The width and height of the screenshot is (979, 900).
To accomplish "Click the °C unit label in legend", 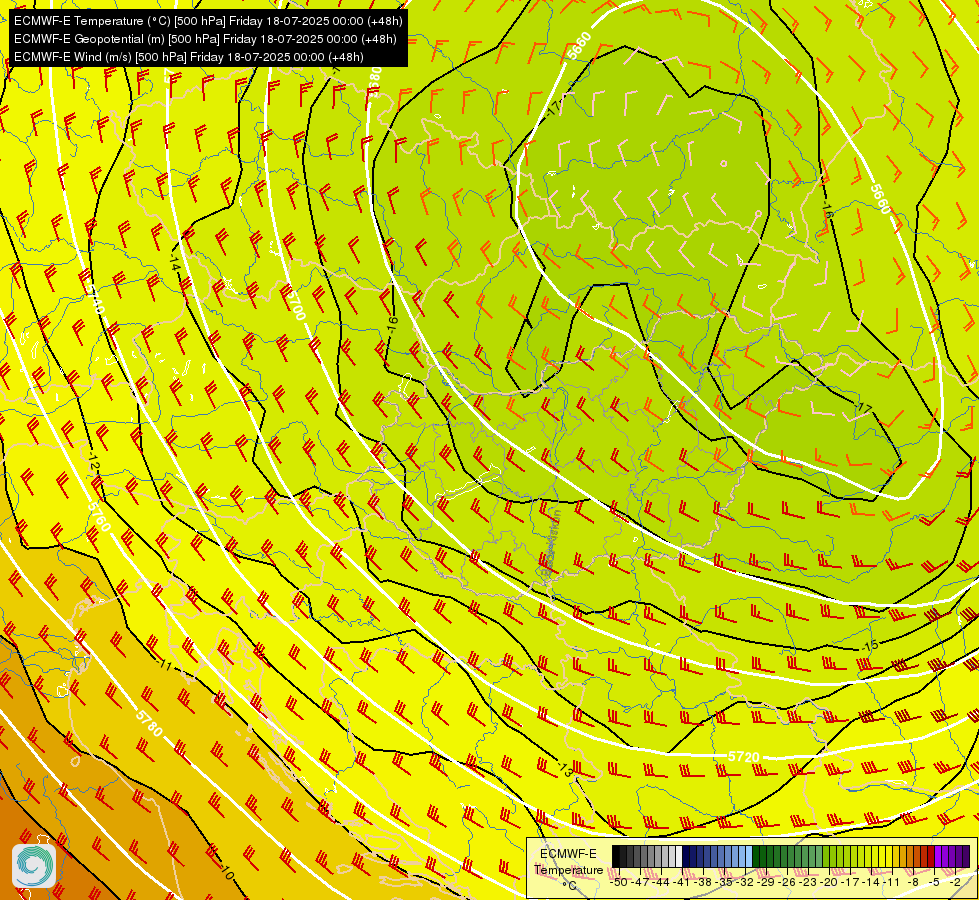I will point(569,886).
